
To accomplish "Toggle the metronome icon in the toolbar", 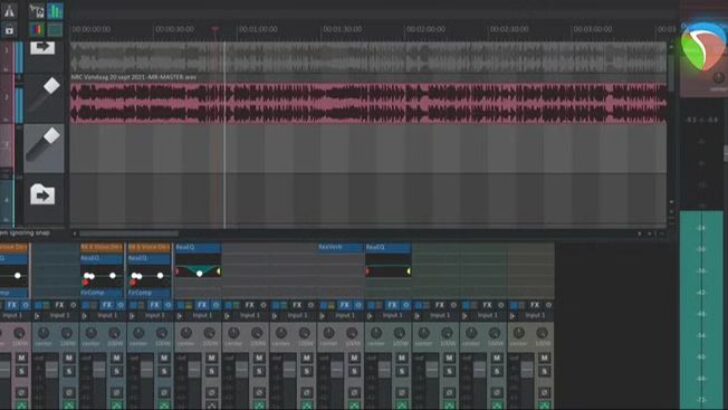I will pyautogui.click(x=9, y=11).
